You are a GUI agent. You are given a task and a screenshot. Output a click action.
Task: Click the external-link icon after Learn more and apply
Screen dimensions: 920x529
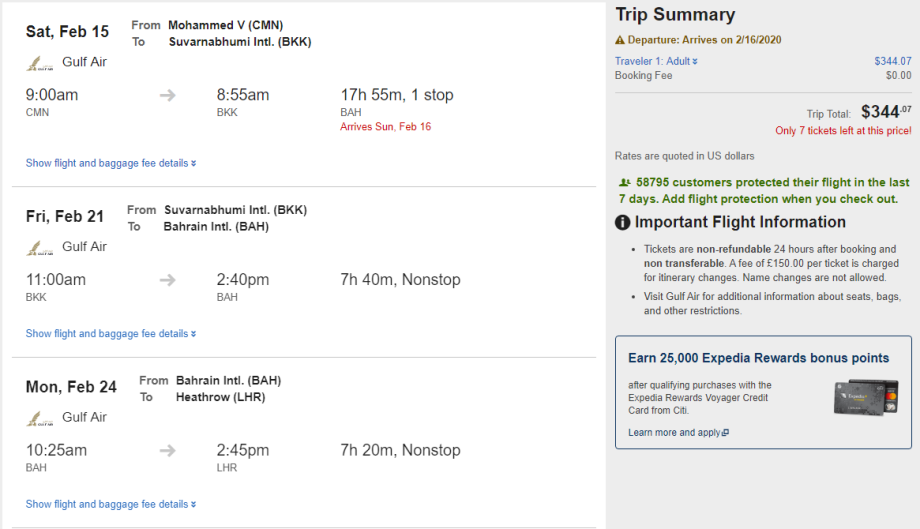pos(725,433)
